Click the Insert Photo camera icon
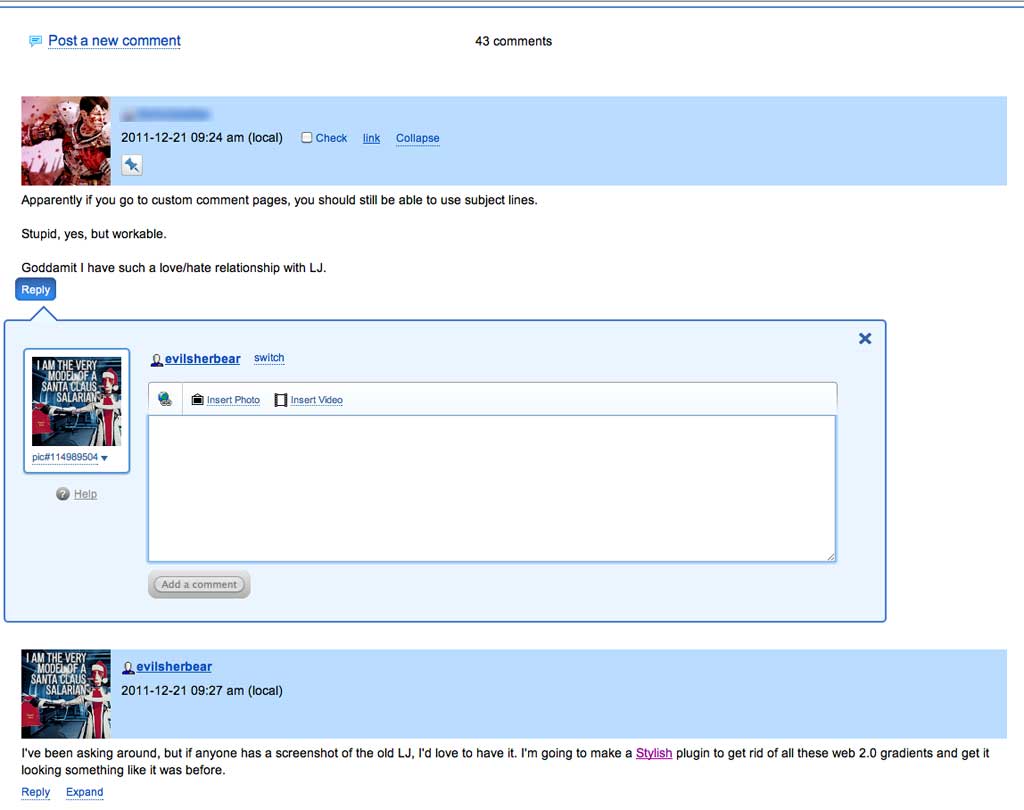The width and height of the screenshot is (1024, 810). tap(197, 399)
